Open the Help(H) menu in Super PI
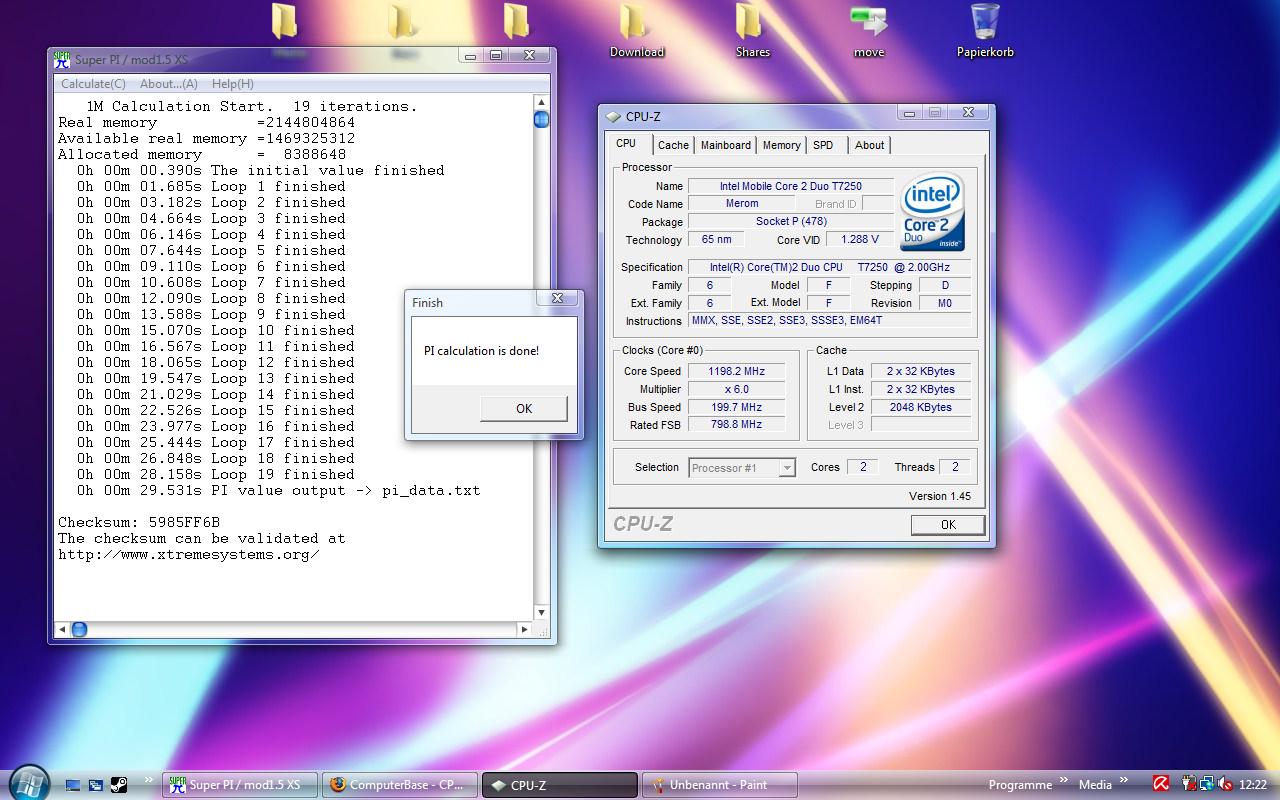This screenshot has width=1280, height=800. click(x=233, y=84)
